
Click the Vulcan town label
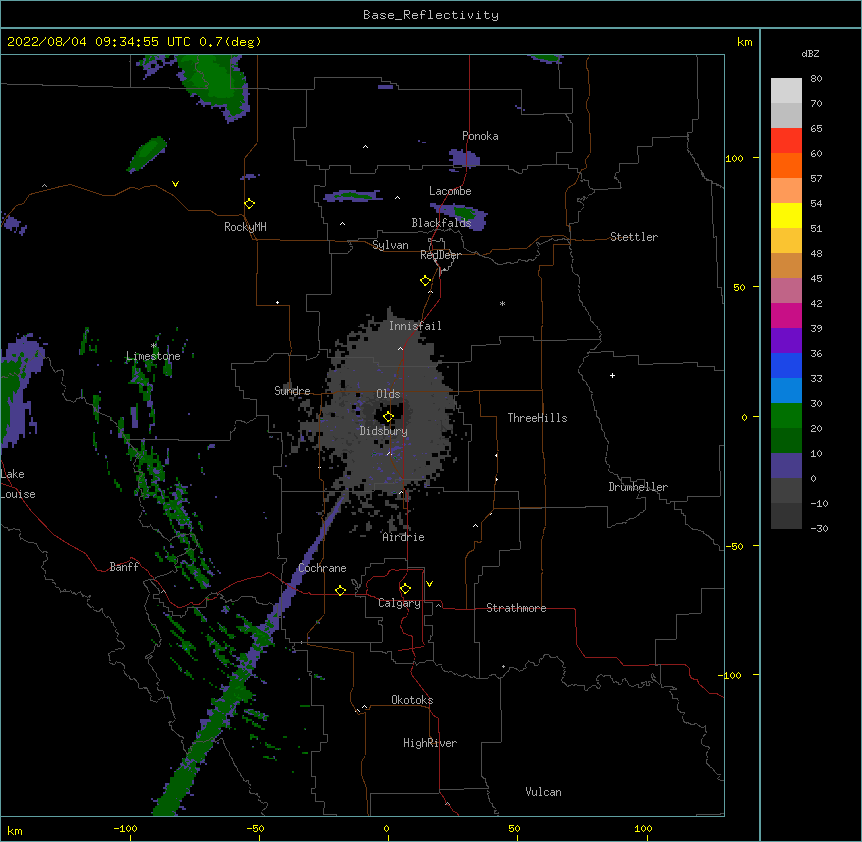point(543,792)
